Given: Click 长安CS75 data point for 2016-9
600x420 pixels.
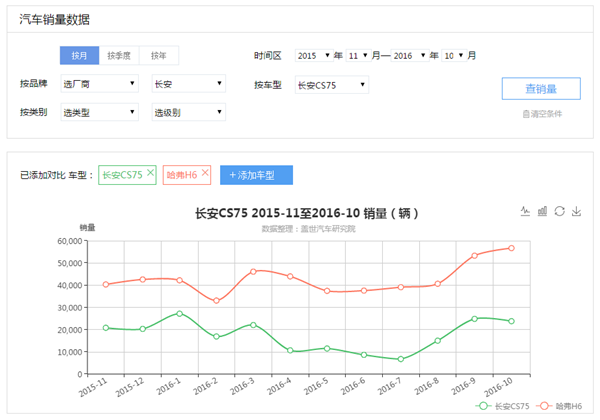Looking at the screenshot, I should [474, 319].
